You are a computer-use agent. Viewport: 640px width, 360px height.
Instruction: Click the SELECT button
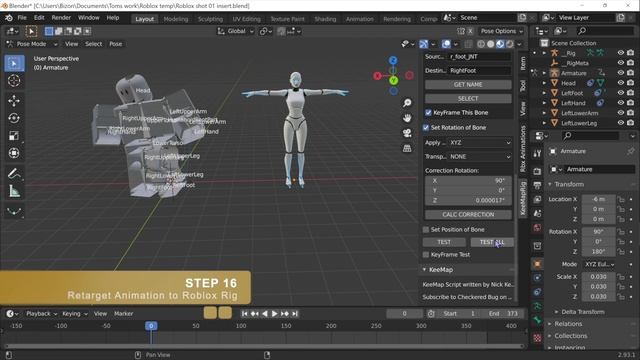click(468, 99)
